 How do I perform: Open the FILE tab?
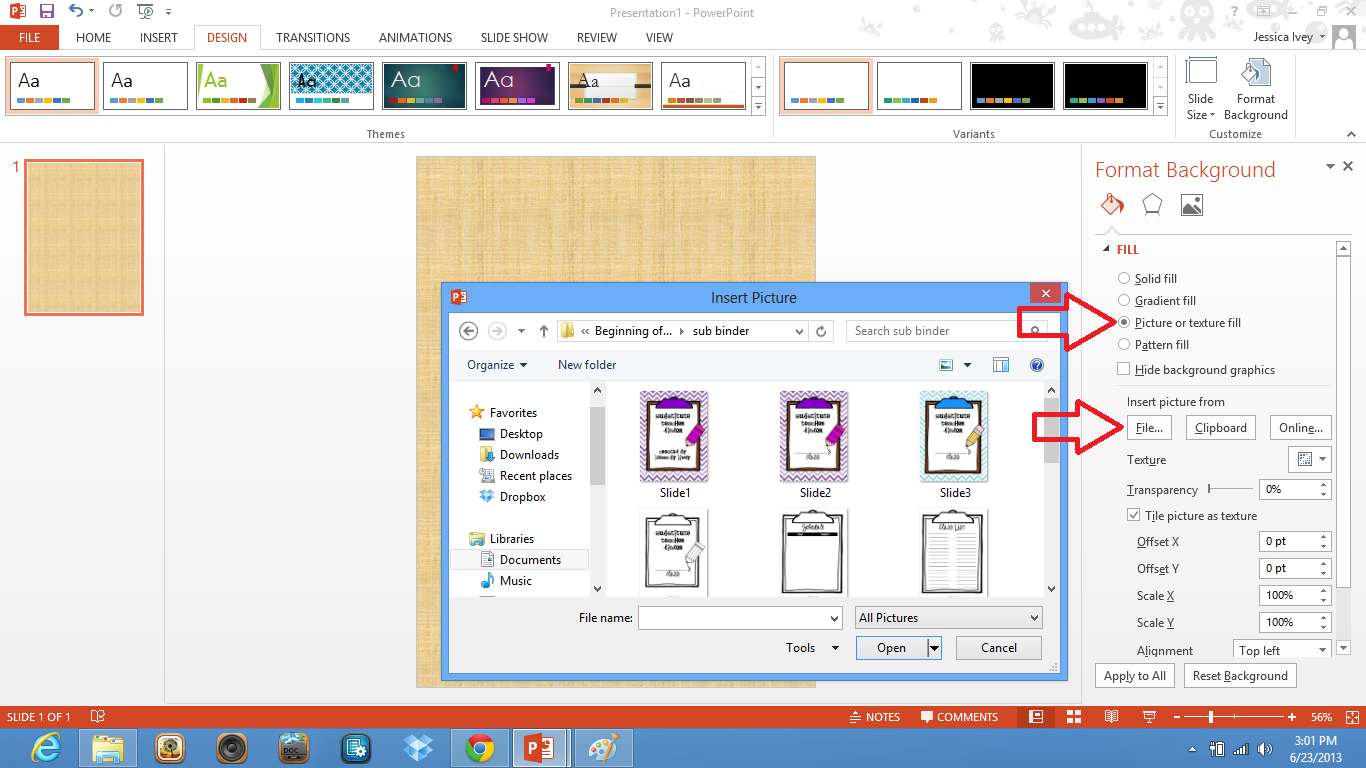point(30,38)
